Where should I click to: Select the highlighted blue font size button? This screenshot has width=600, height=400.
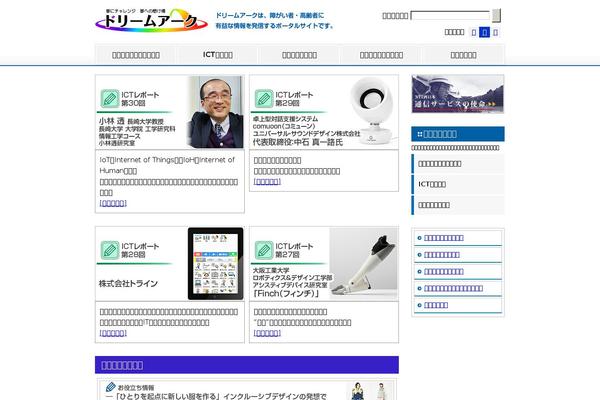(x=484, y=32)
